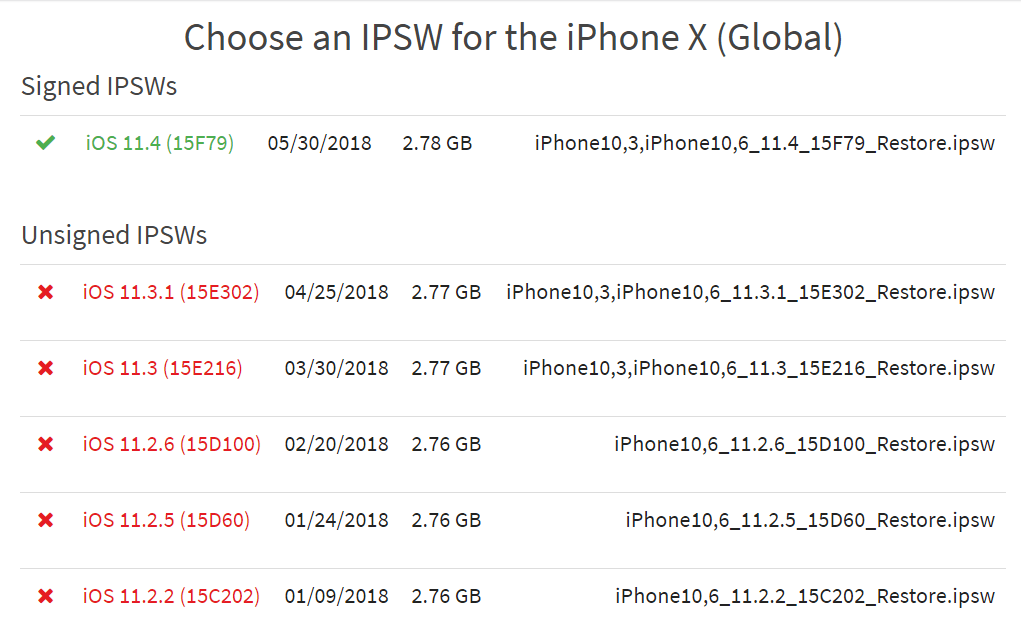Choose the iOS 11.2.6 (15D100) firmware link
Viewport: 1021px width, 639px height.
(x=171, y=444)
